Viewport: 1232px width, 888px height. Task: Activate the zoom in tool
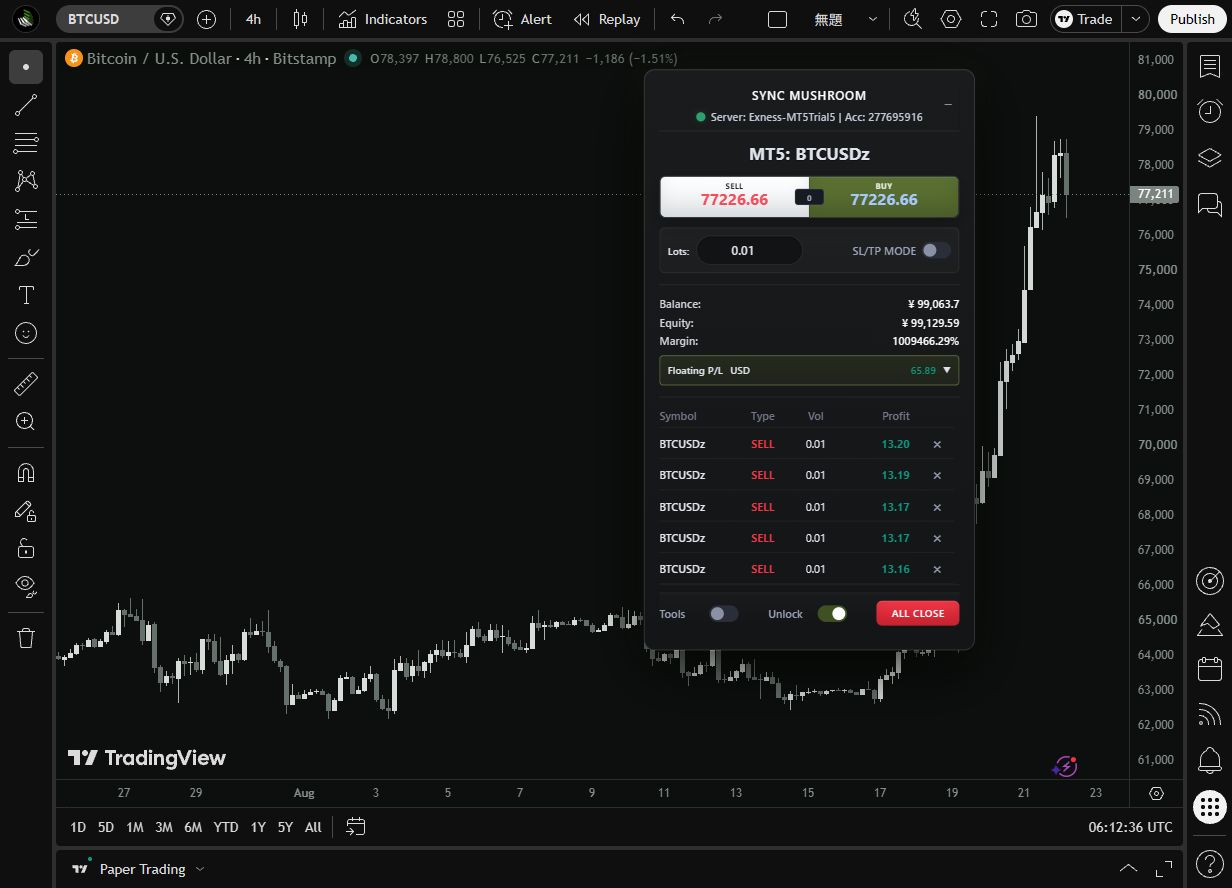(x=26, y=421)
